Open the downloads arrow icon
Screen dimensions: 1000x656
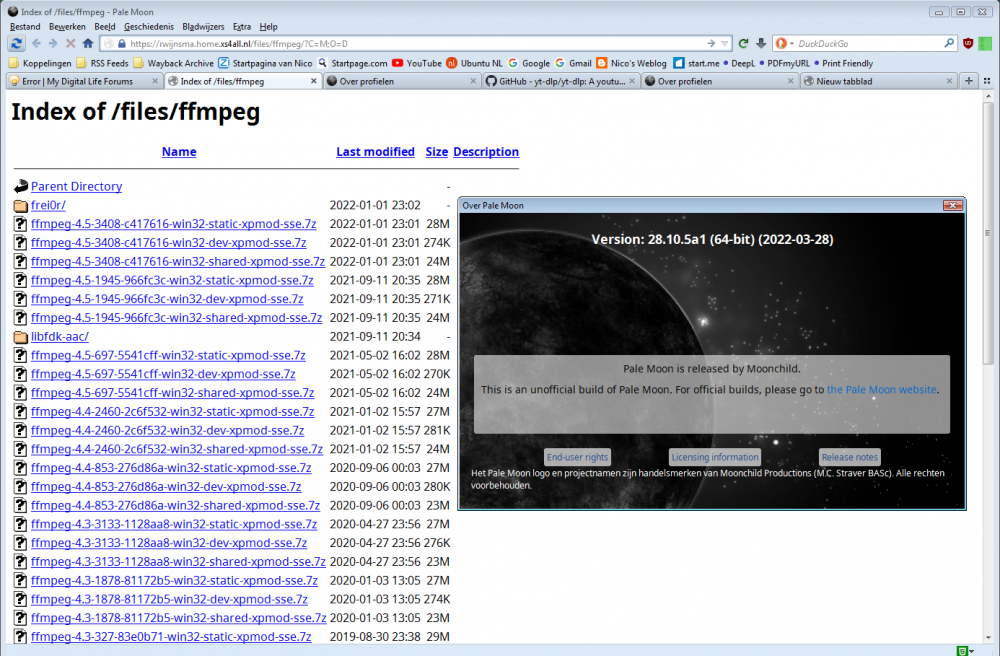760,44
